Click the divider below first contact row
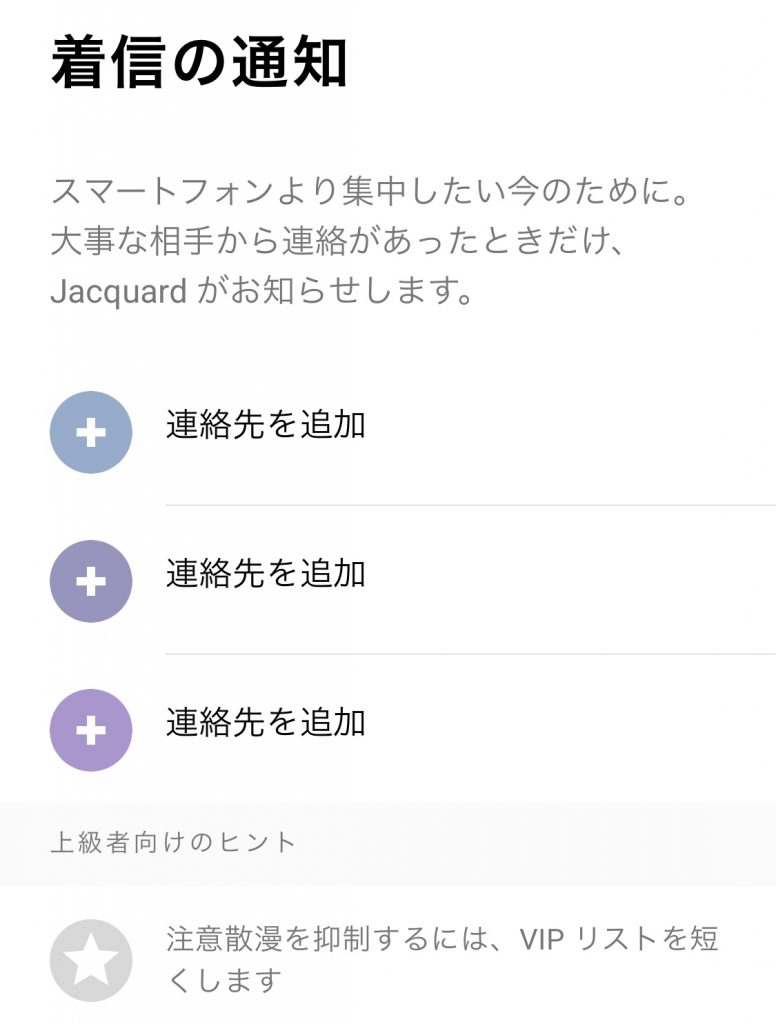 [x=470, y=505]
